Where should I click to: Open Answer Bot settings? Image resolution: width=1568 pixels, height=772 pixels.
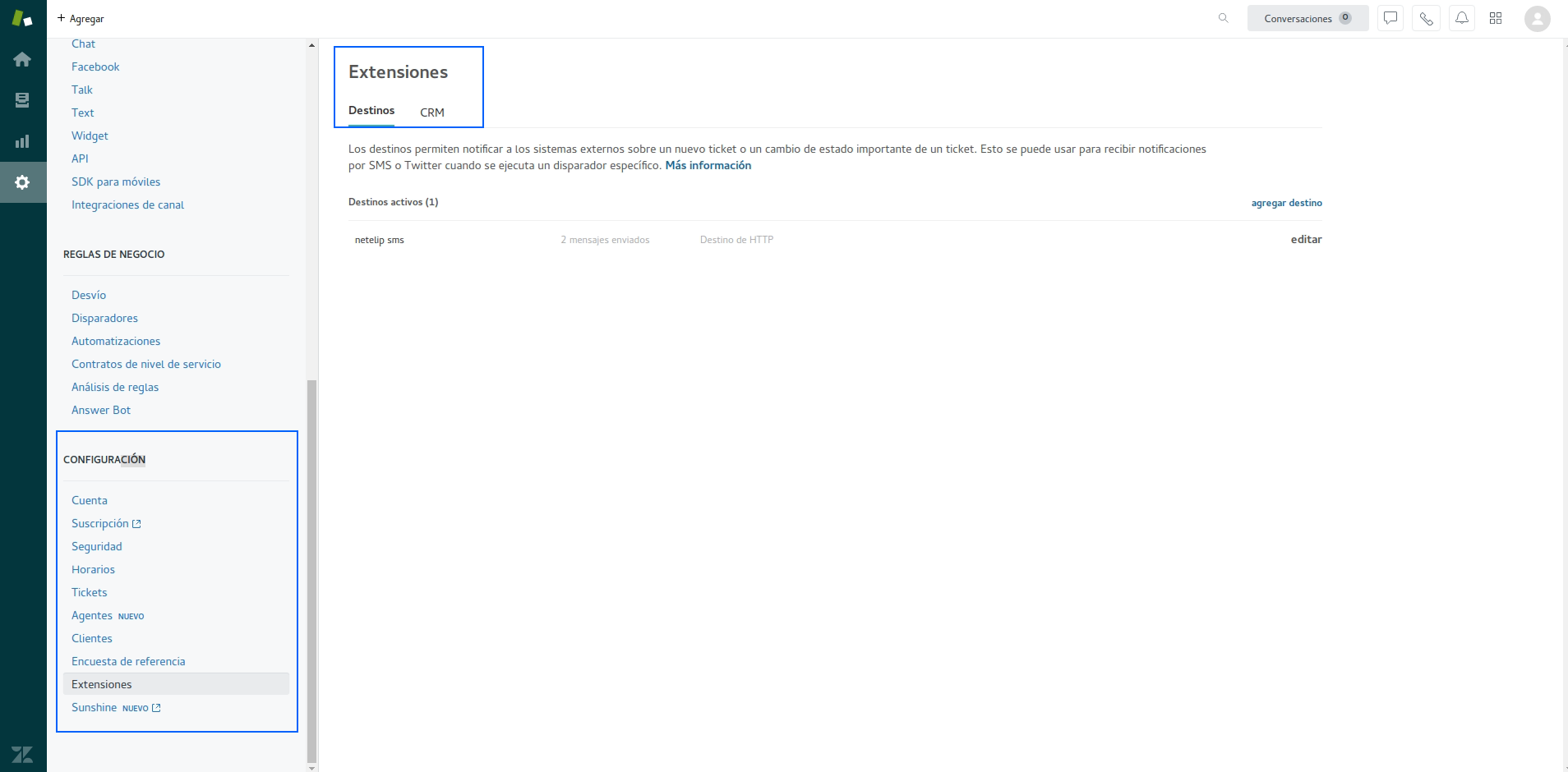(101, 410)
